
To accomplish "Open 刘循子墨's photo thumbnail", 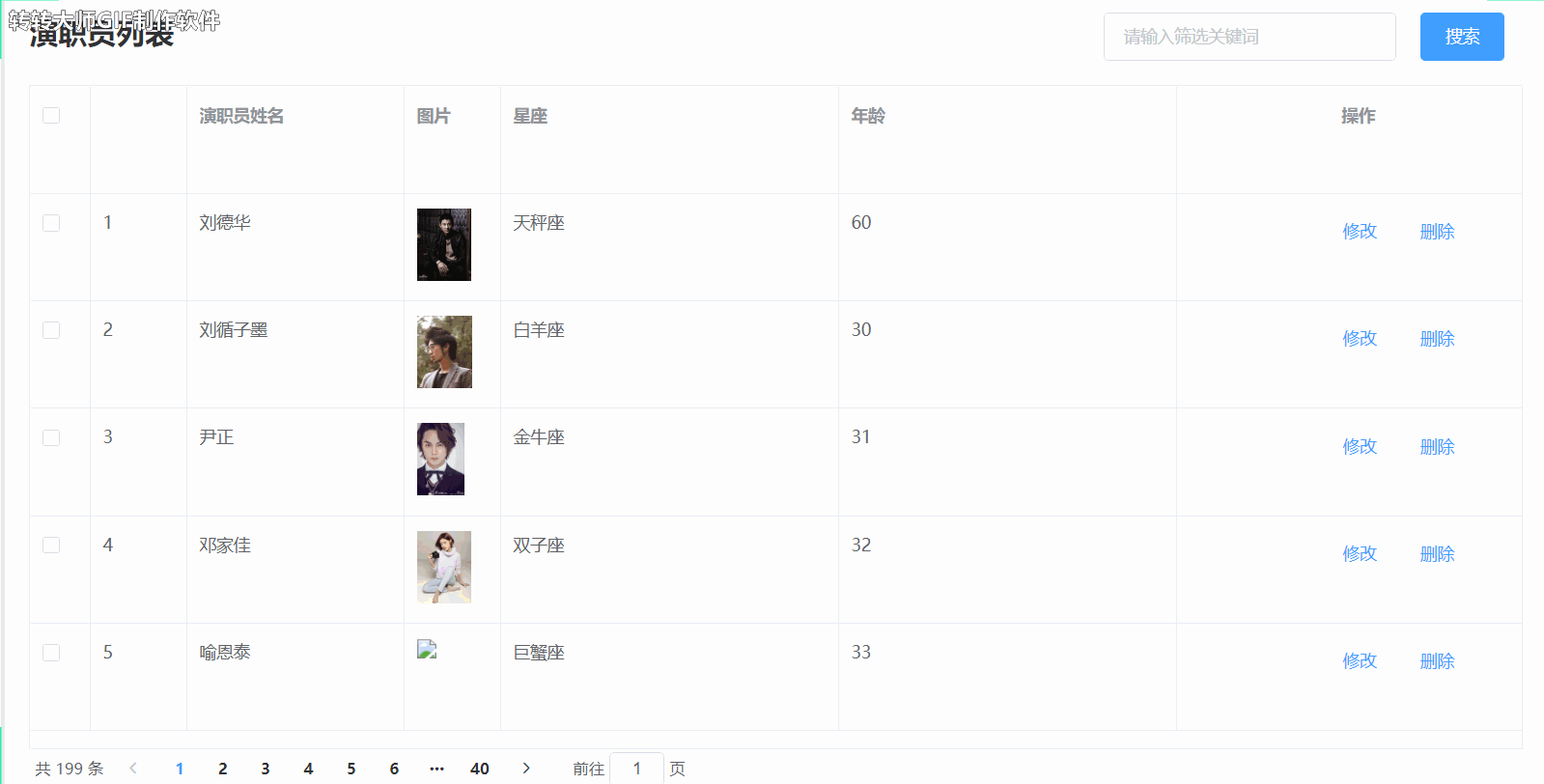I will click(x=444, y=352).
